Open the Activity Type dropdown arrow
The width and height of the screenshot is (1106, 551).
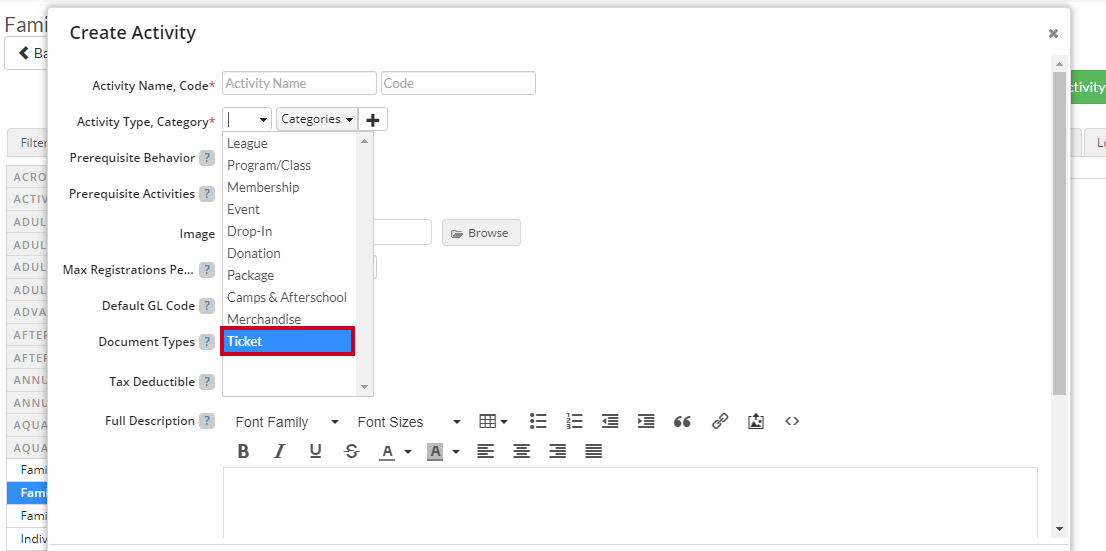coord(264,120)
